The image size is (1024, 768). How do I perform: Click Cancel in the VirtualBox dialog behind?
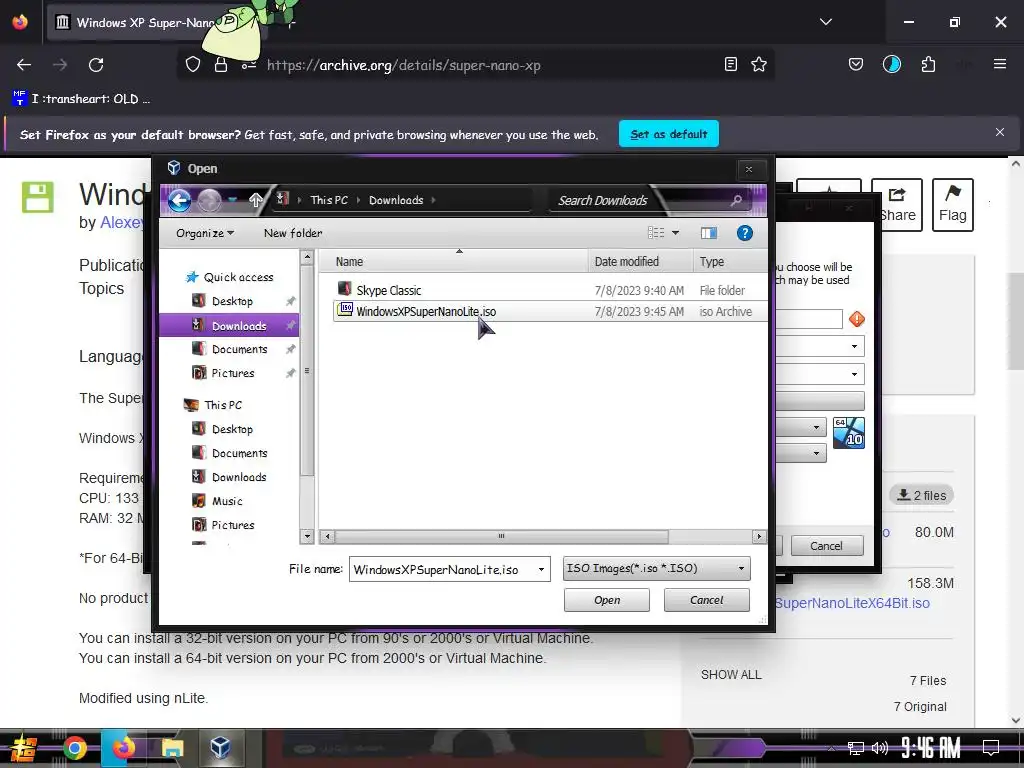click(827, 546)
